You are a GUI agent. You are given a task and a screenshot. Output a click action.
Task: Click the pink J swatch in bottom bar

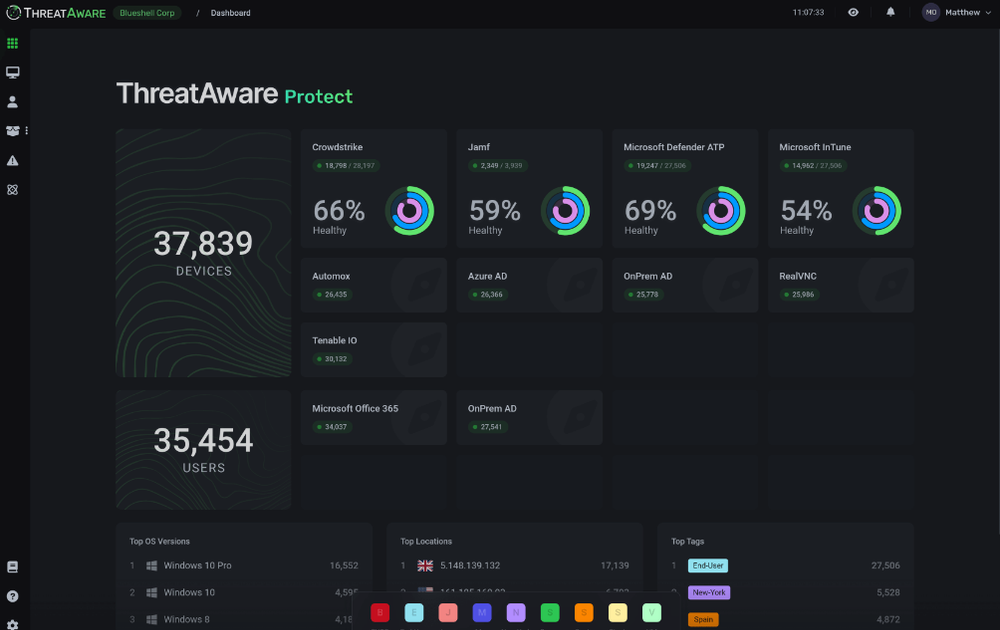coord(448,613)
